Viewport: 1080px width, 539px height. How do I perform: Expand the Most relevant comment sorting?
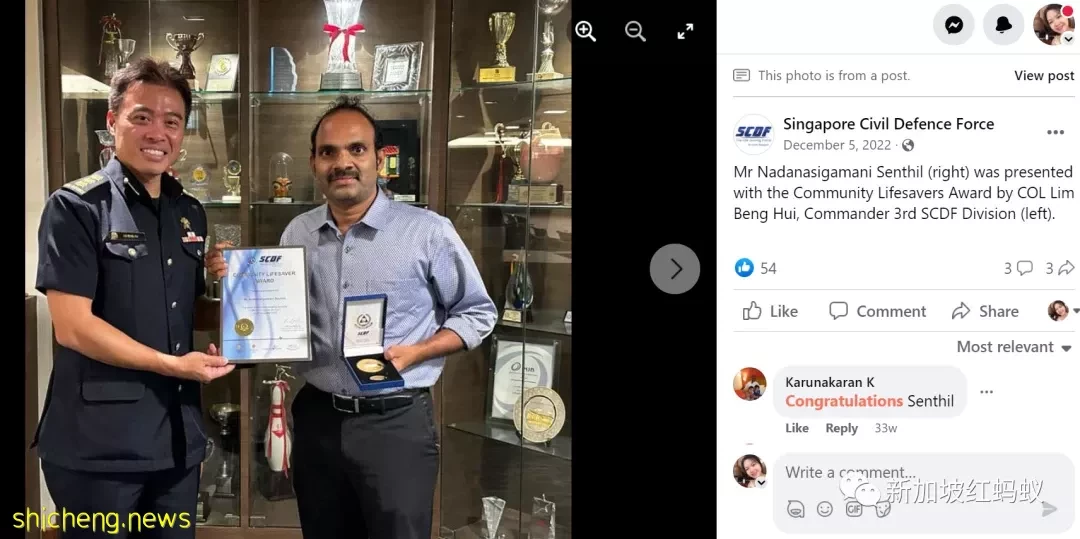[1014, 347]
